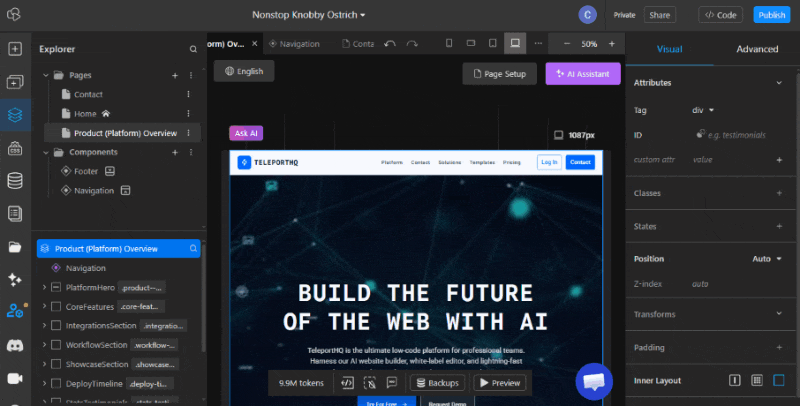This screenshot has height=406, width=800.
Task: Toggle the DeployTimeline layer checkbox
Action: pos(56,384)
